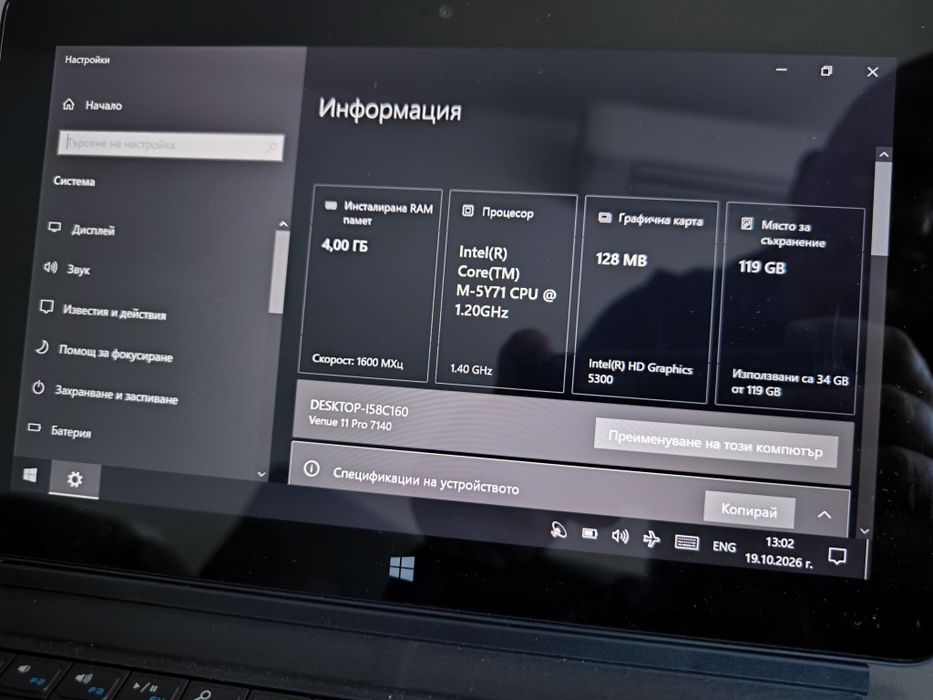Open the touch keyboard tray icon
The width and height of the screenshot is (933, 700).
coord(687,542)
